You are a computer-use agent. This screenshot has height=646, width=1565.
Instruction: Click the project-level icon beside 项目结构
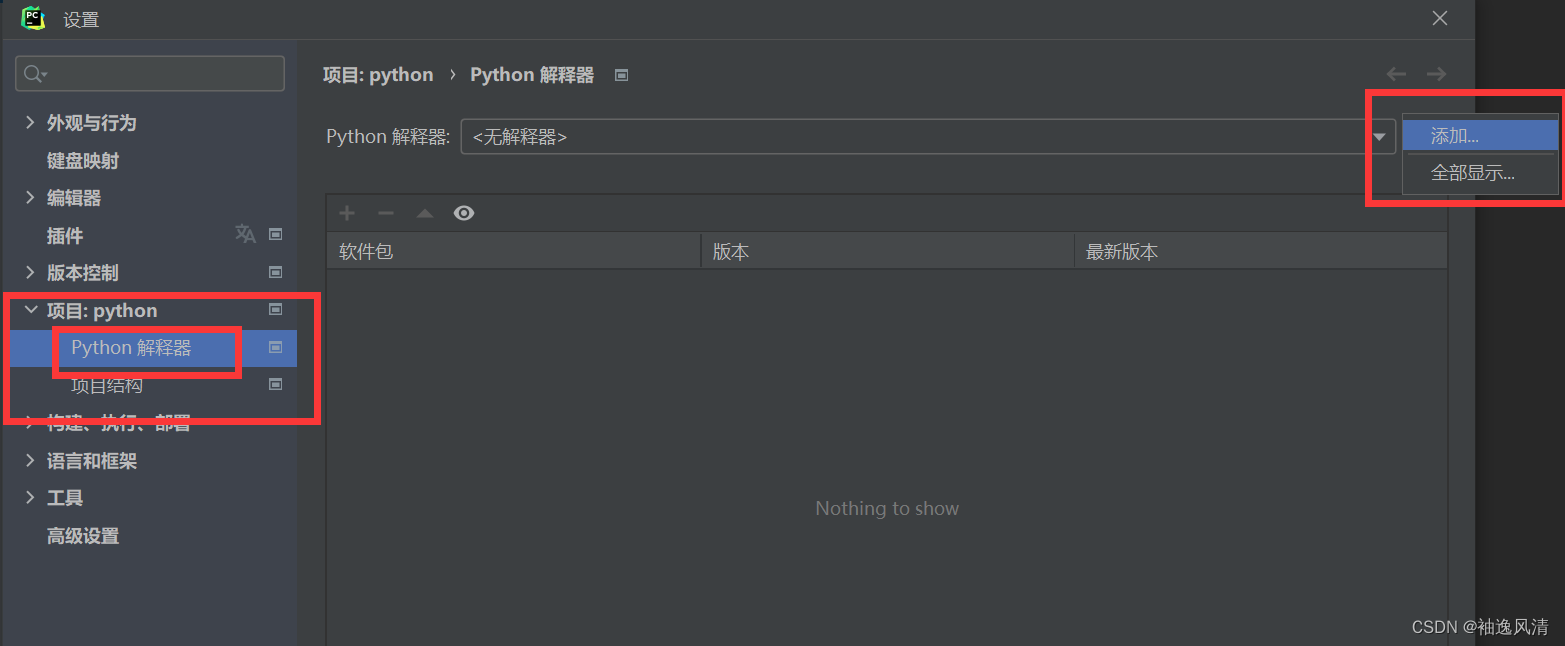tap(276, 384)
